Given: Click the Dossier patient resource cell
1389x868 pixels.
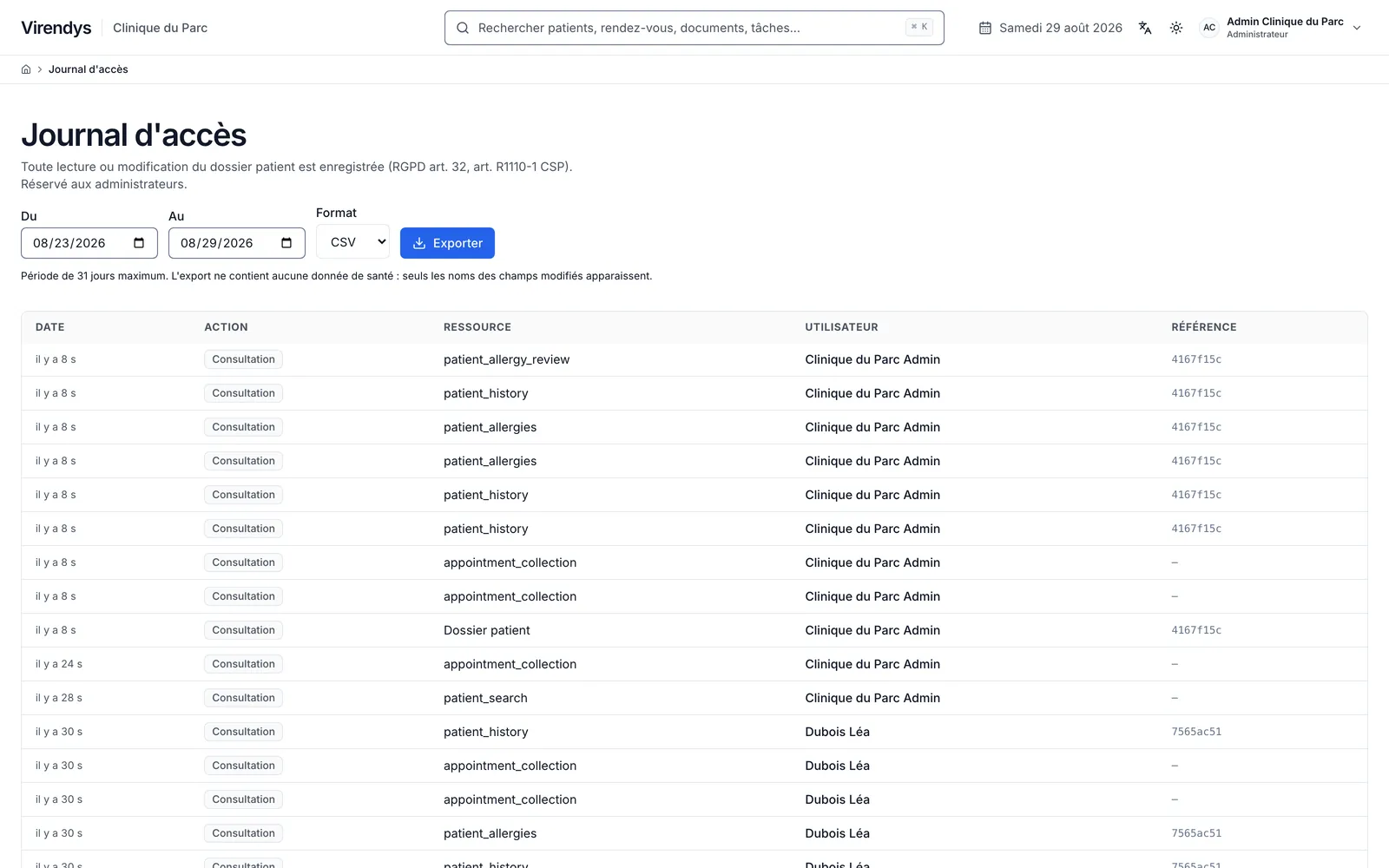Looking at the screenshot, I should pos(487,630).
